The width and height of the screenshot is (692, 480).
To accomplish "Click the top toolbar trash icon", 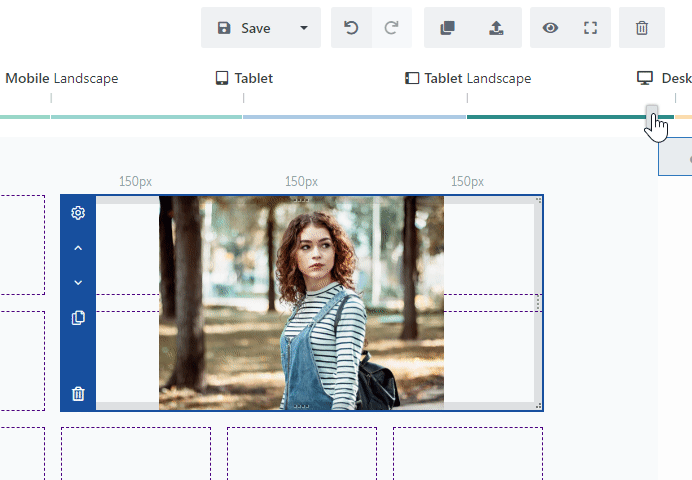I will [x=642, y=28].
